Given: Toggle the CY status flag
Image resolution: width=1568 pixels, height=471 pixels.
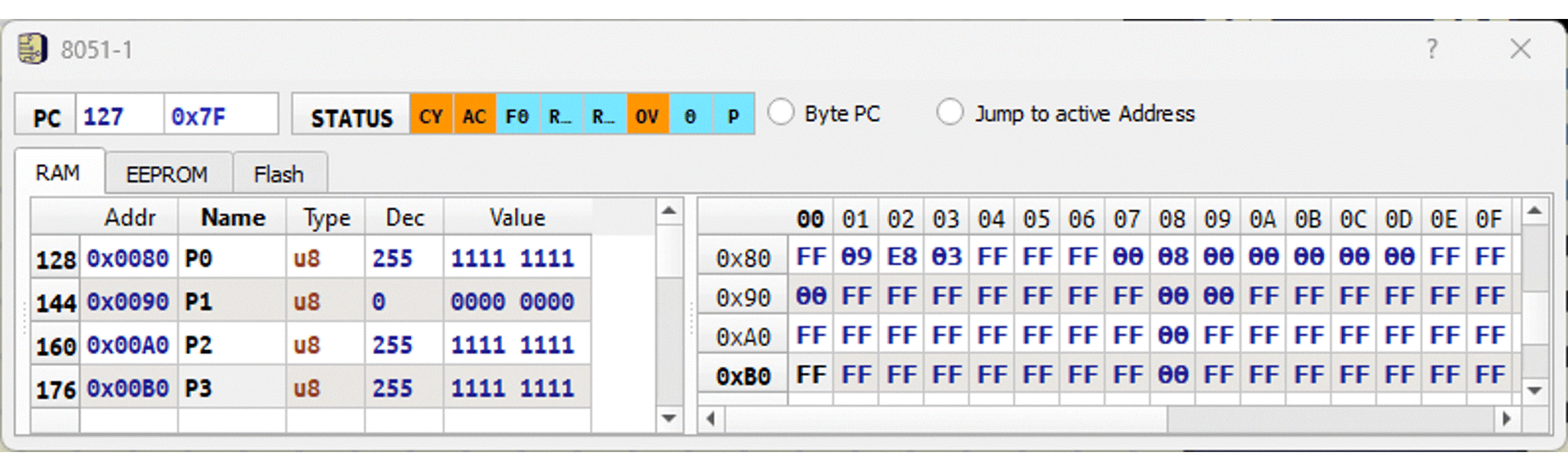Looking at the screenshot, I should [431, 115].
